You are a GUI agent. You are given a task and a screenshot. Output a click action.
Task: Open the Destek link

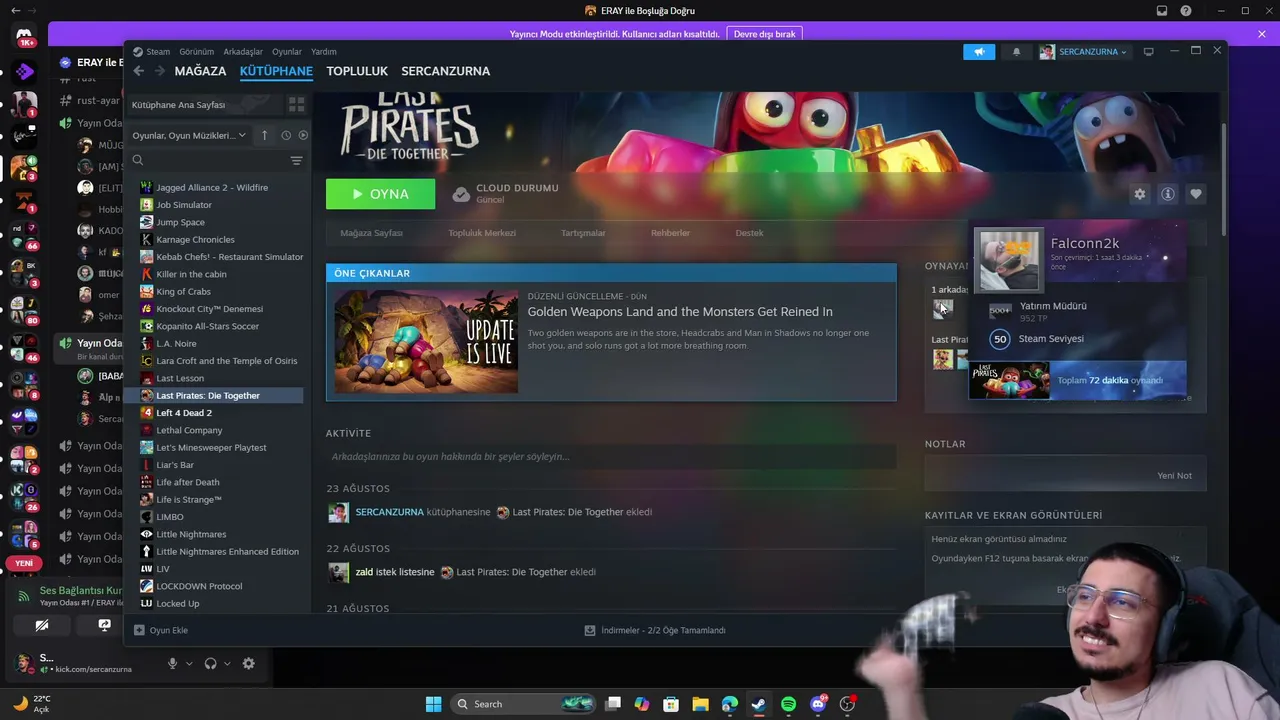point(749,233)
